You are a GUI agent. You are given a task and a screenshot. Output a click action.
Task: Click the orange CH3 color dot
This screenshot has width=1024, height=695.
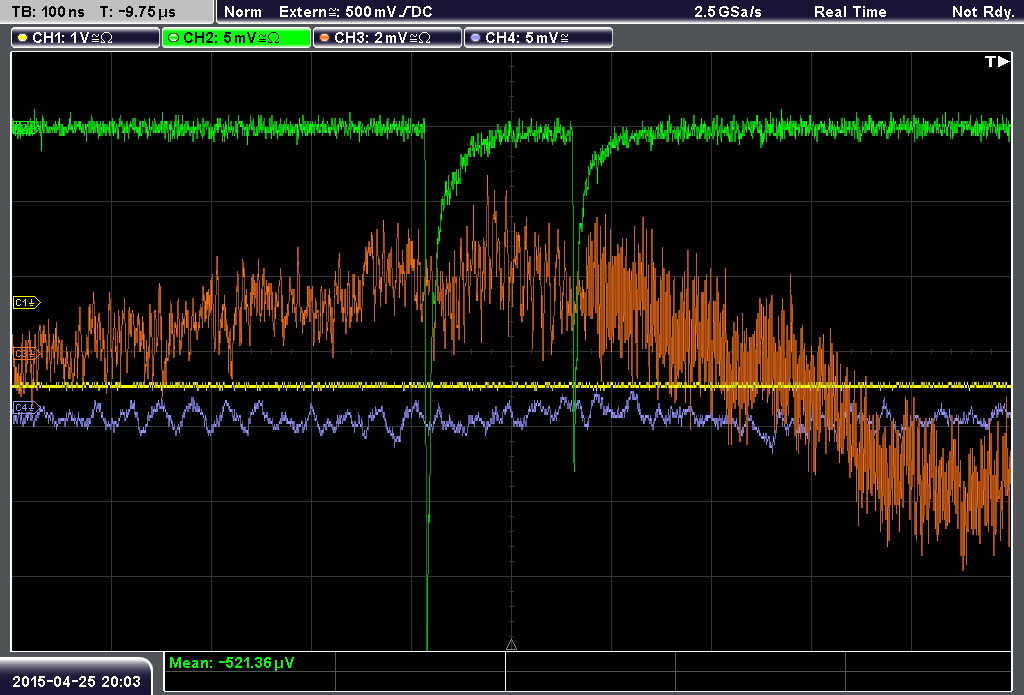[325, 38]
